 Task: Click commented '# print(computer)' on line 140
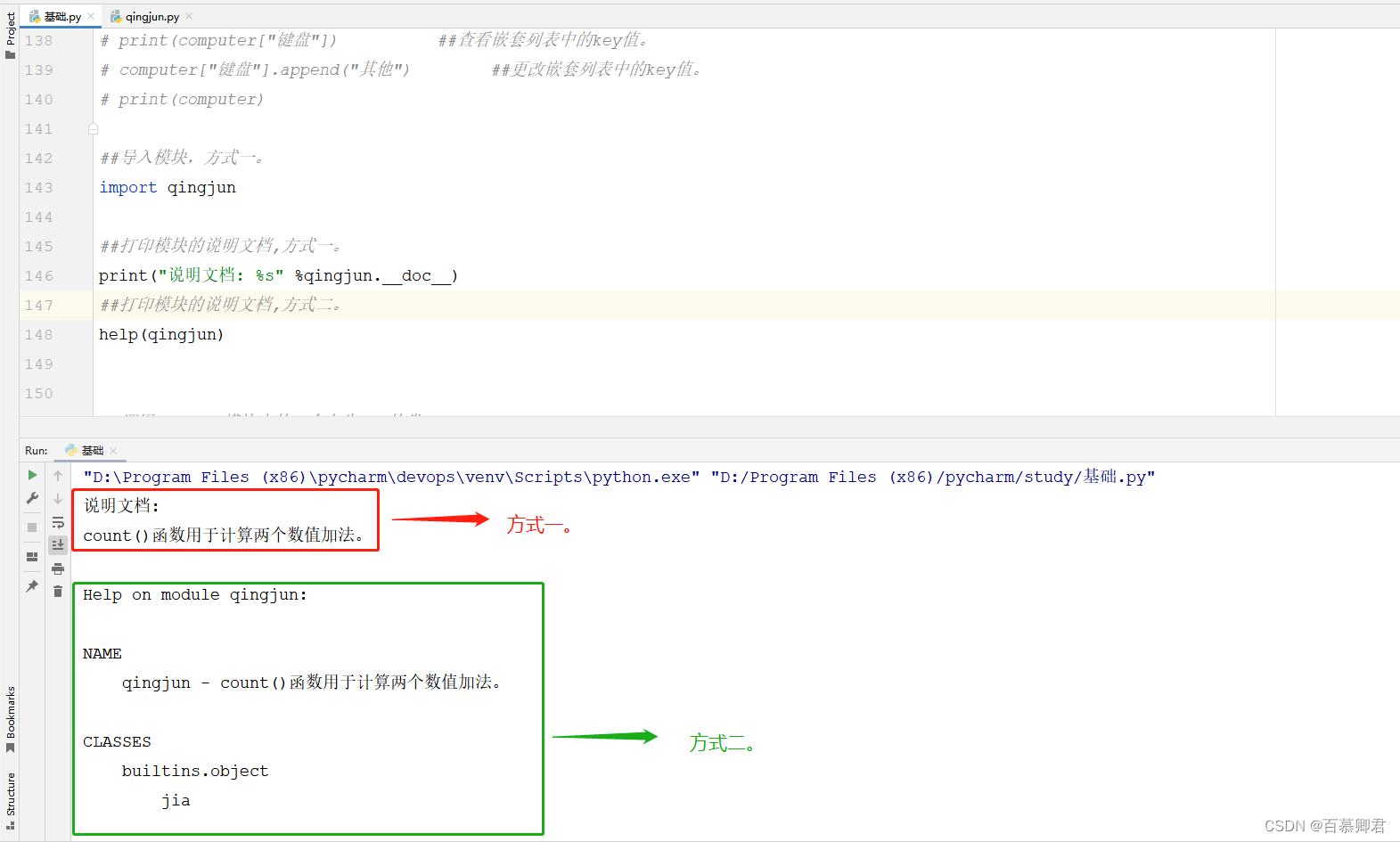(182, 99)
